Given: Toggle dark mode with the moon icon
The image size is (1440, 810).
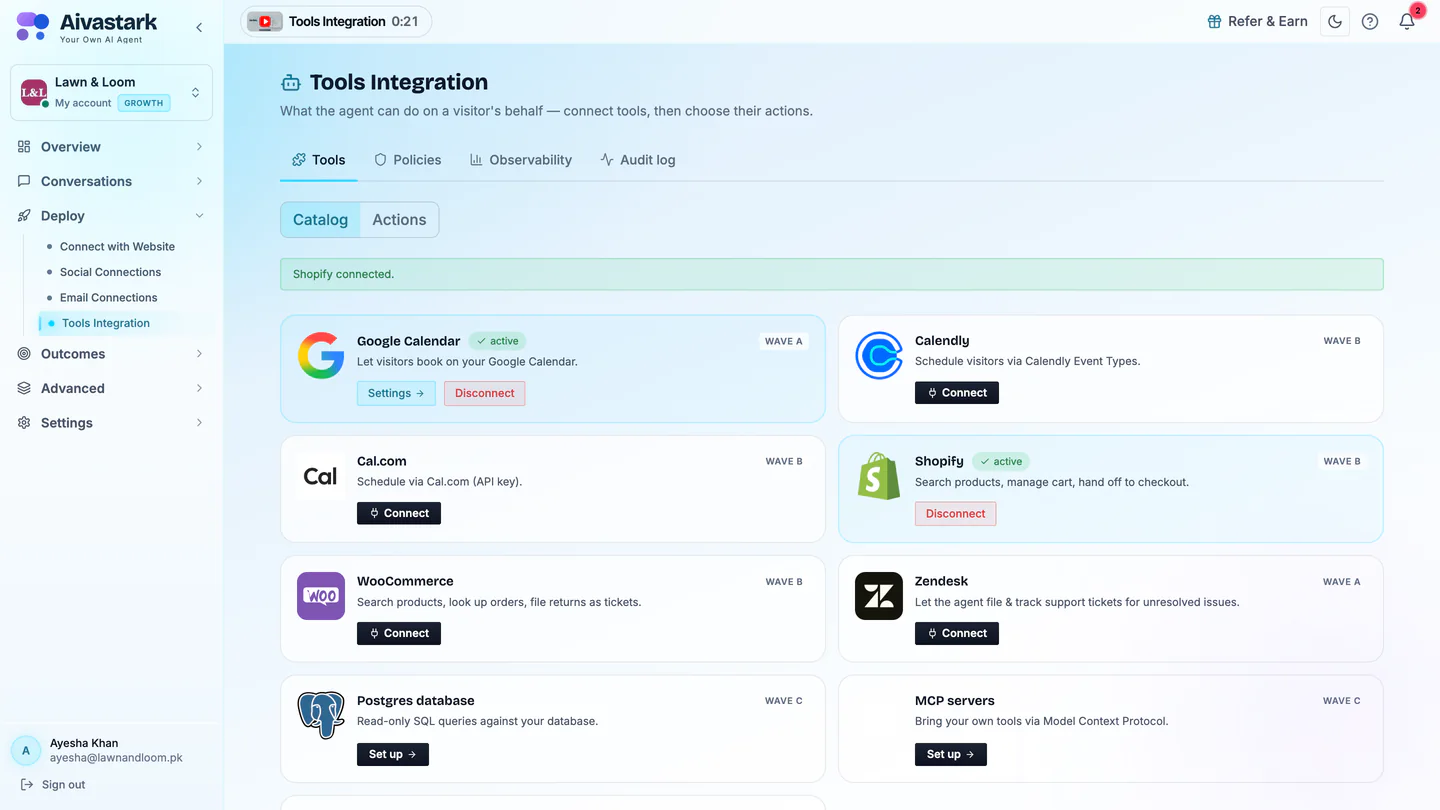Looking at the screenshot, I should click(1335, 21).
